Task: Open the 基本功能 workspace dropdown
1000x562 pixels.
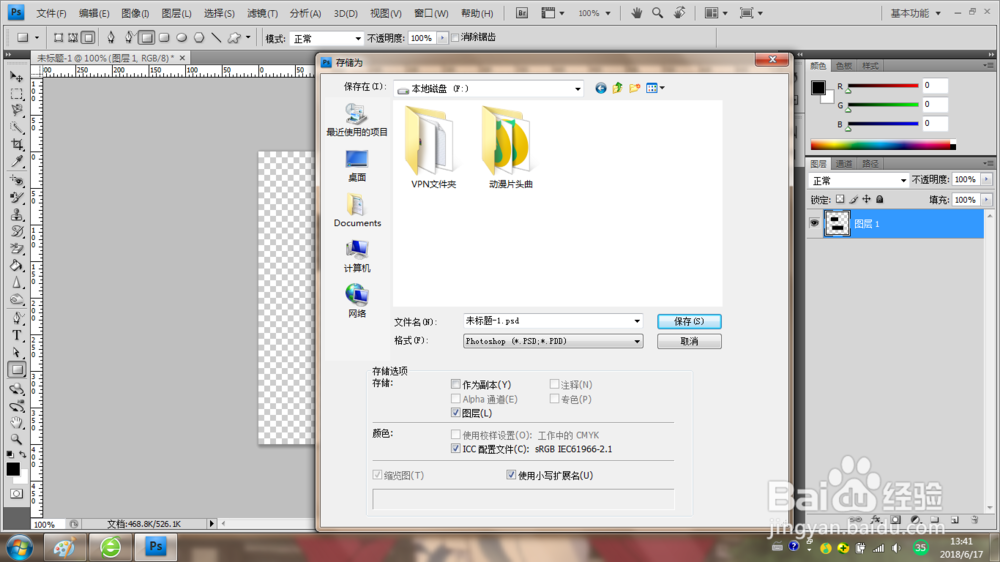Action: click(915, 13)
